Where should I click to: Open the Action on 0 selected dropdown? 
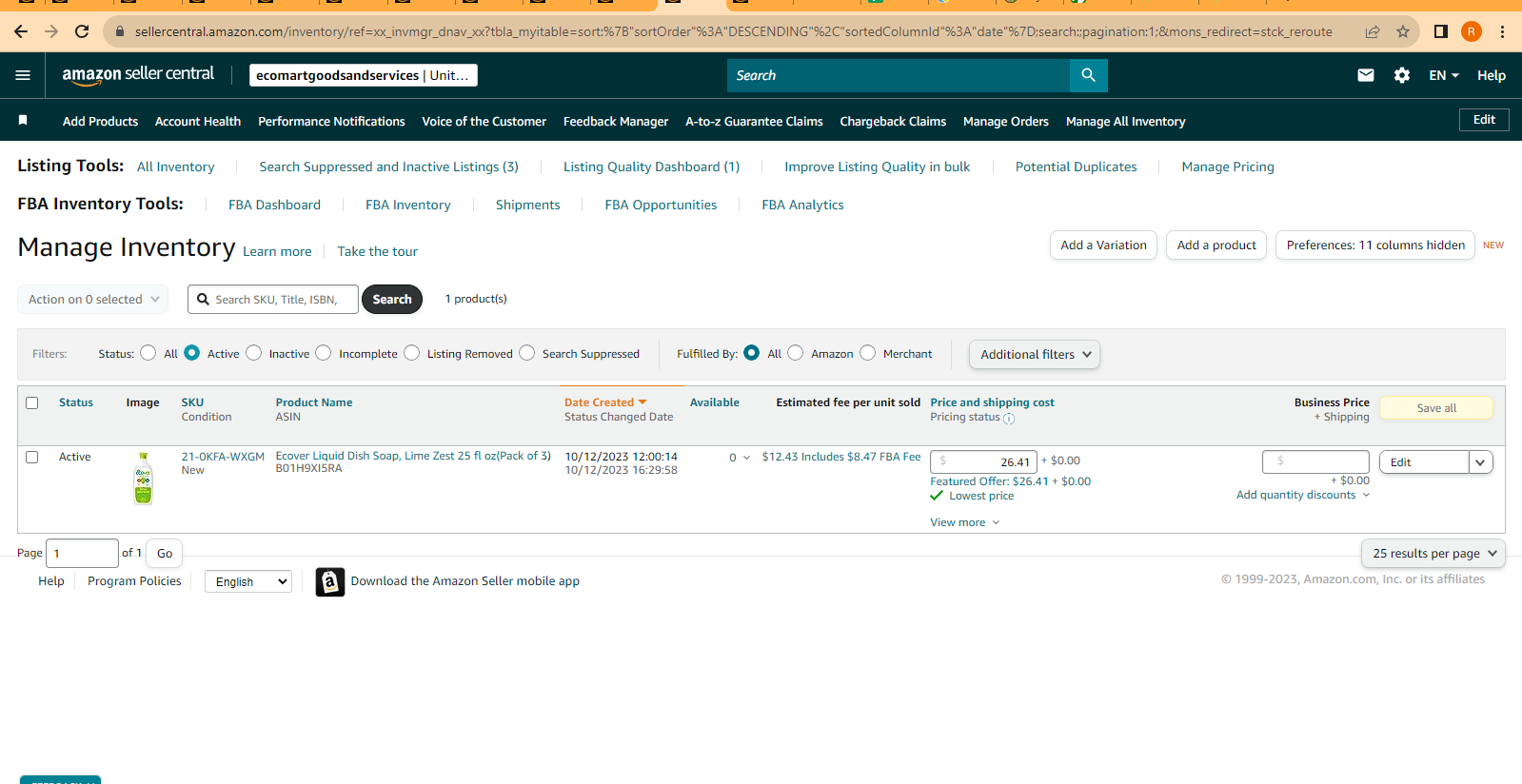pyautogui.click(x=93, y=299)
